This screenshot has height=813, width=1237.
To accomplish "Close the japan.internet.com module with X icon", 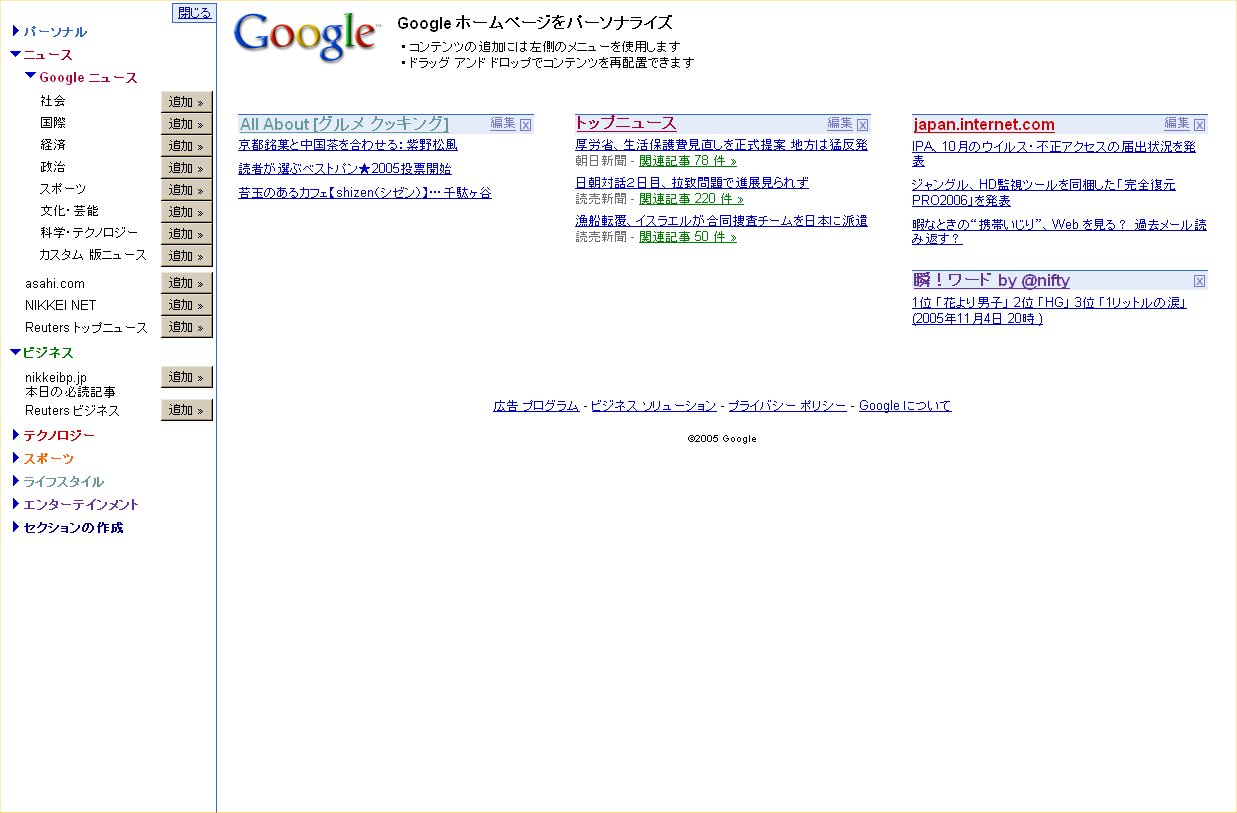I will (1200, 125).
